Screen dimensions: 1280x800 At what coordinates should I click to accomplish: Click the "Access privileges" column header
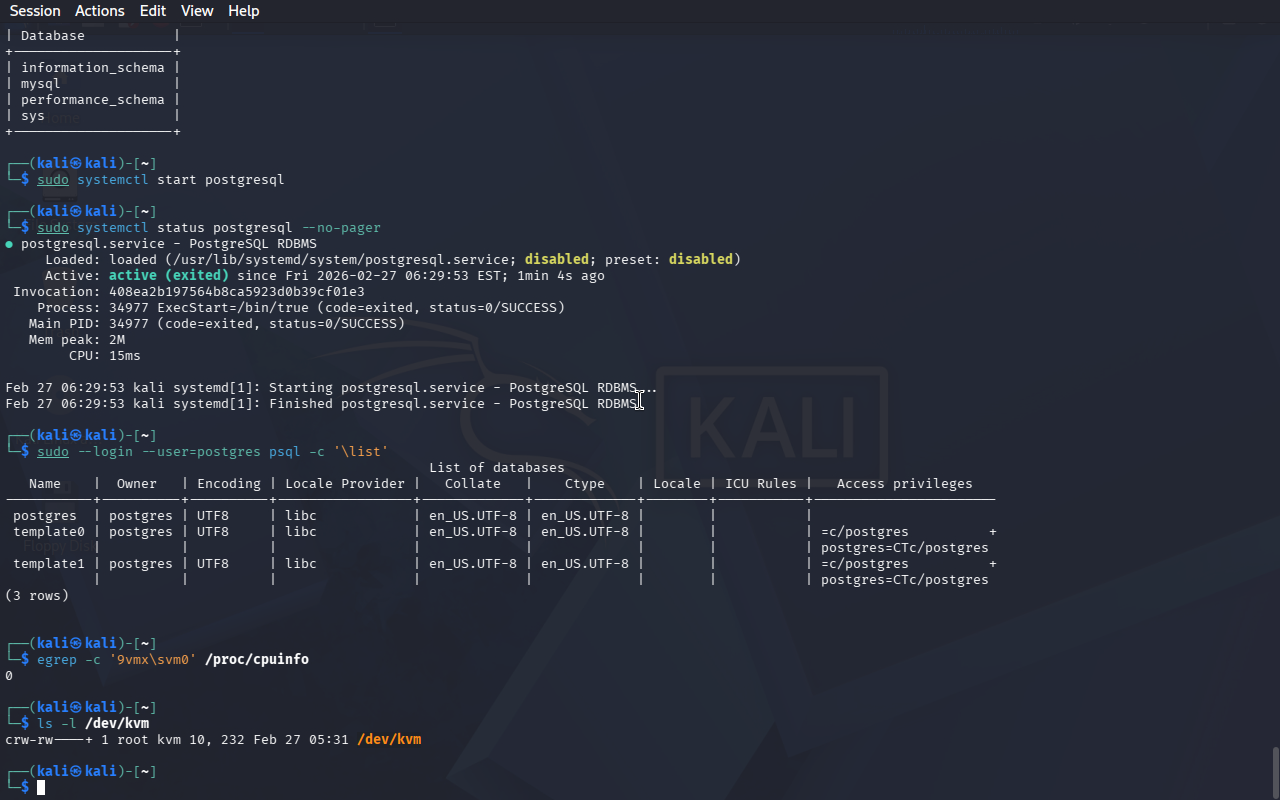904,484
